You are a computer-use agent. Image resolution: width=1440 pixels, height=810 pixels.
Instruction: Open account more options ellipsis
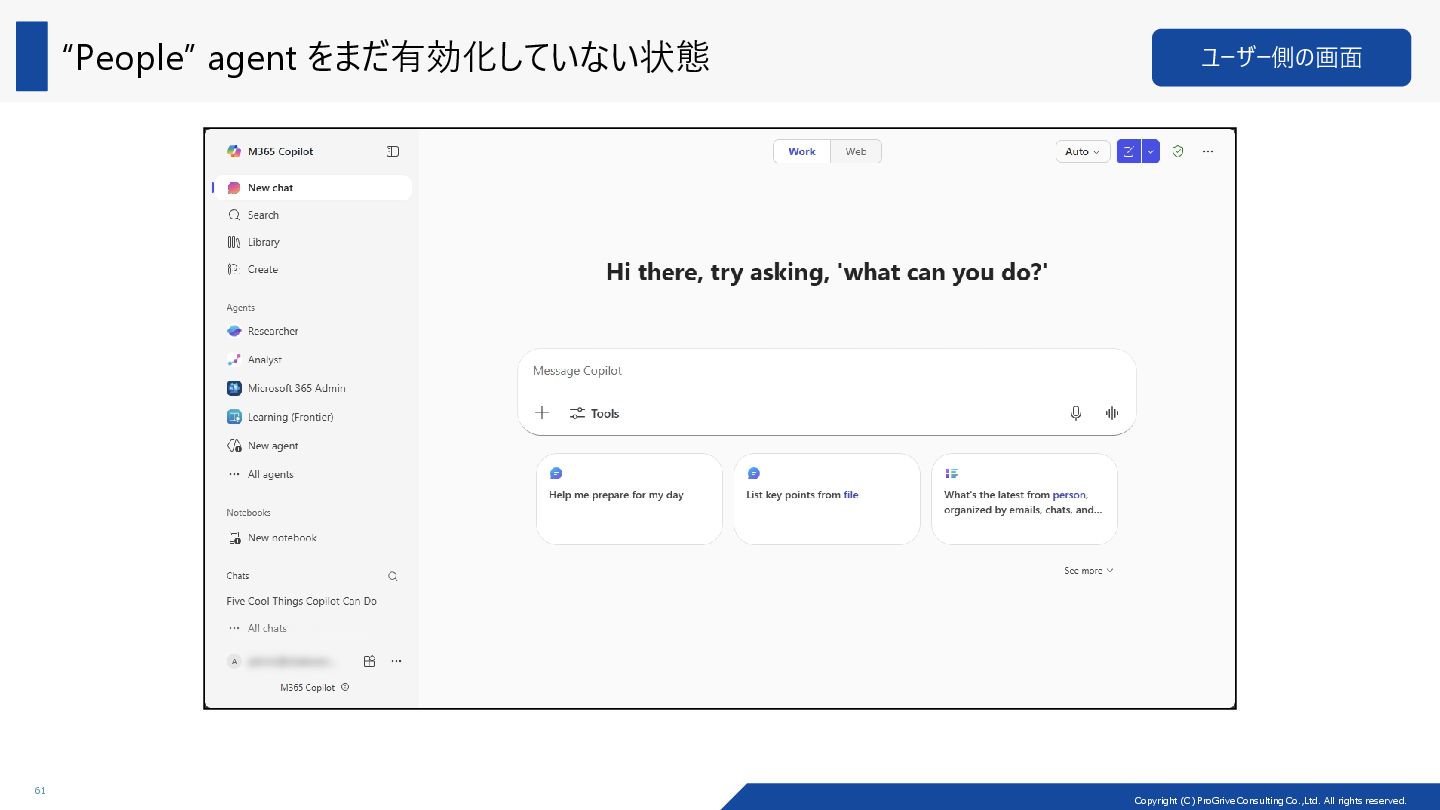click(x=396, y=661)
